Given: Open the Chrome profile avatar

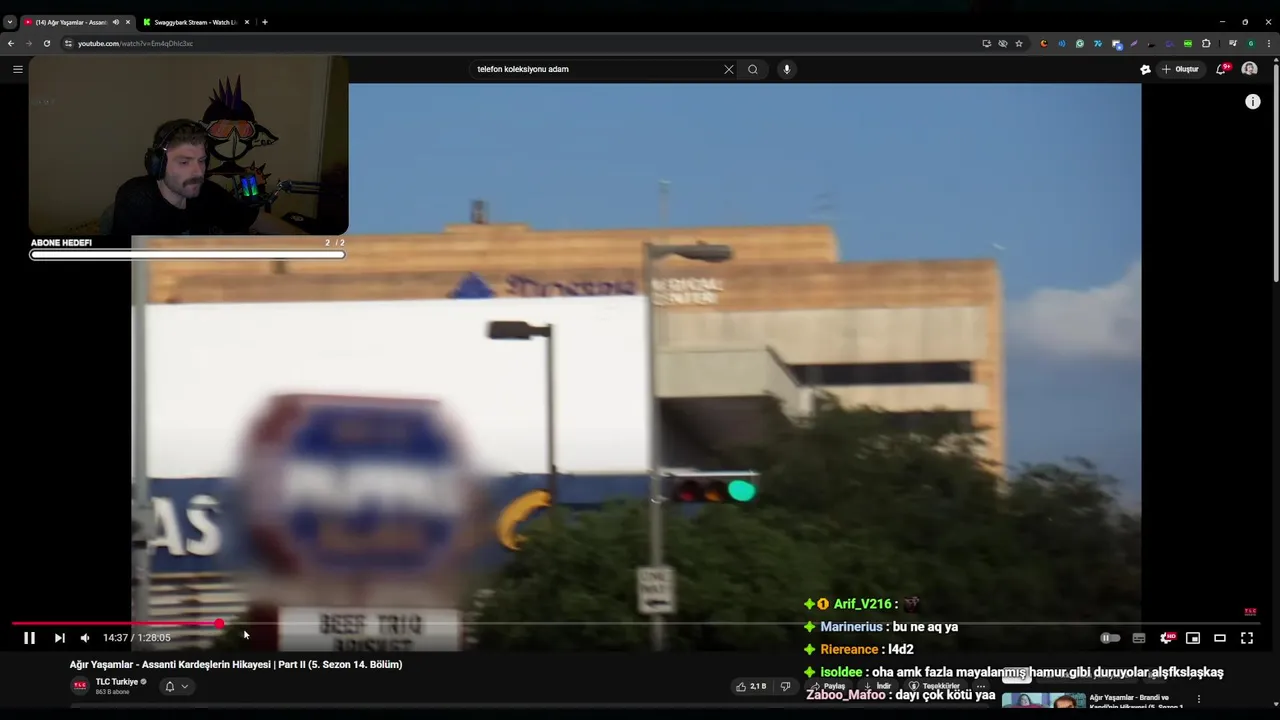Looking at the screenshot, I should (x=1251, y=44).
